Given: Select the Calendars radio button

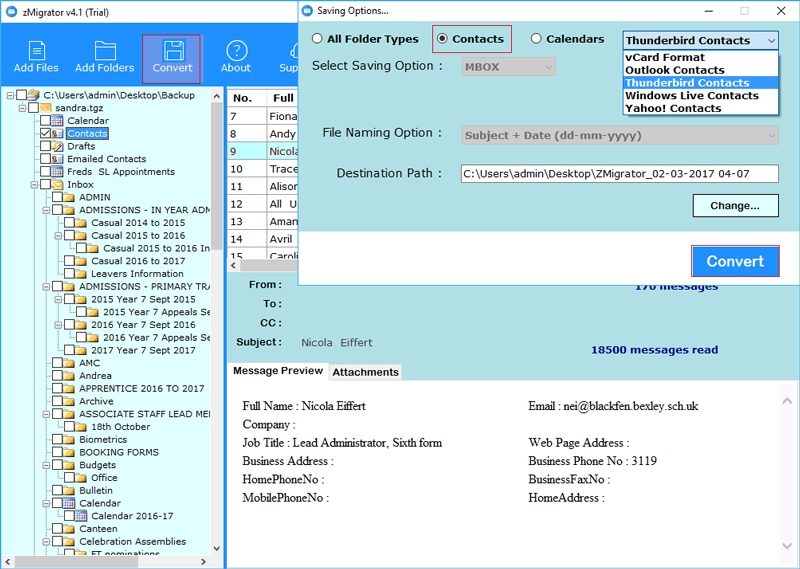Looking at the screenshot, I should click(536, 39).
